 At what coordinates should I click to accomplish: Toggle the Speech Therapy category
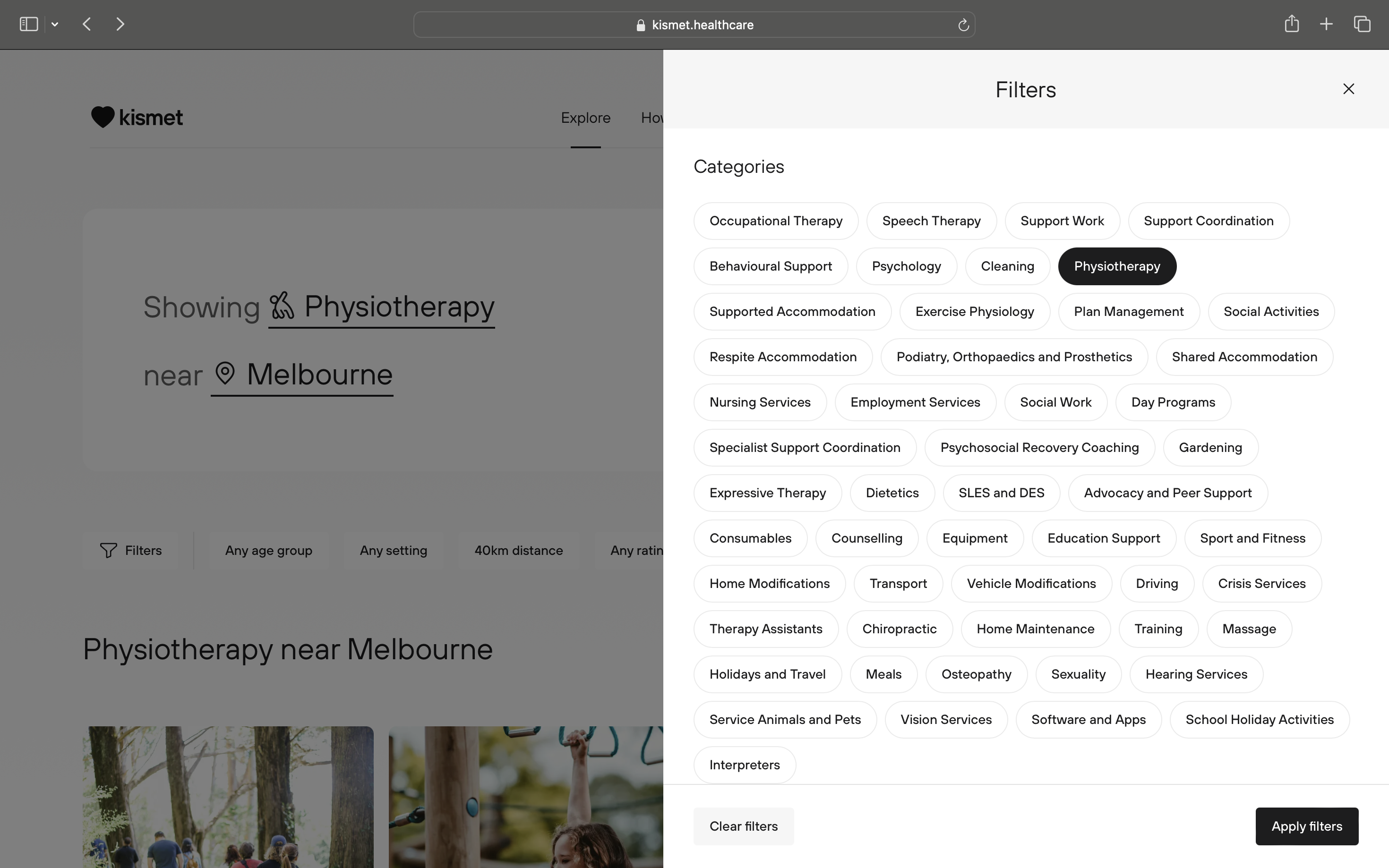click(931, 221)
